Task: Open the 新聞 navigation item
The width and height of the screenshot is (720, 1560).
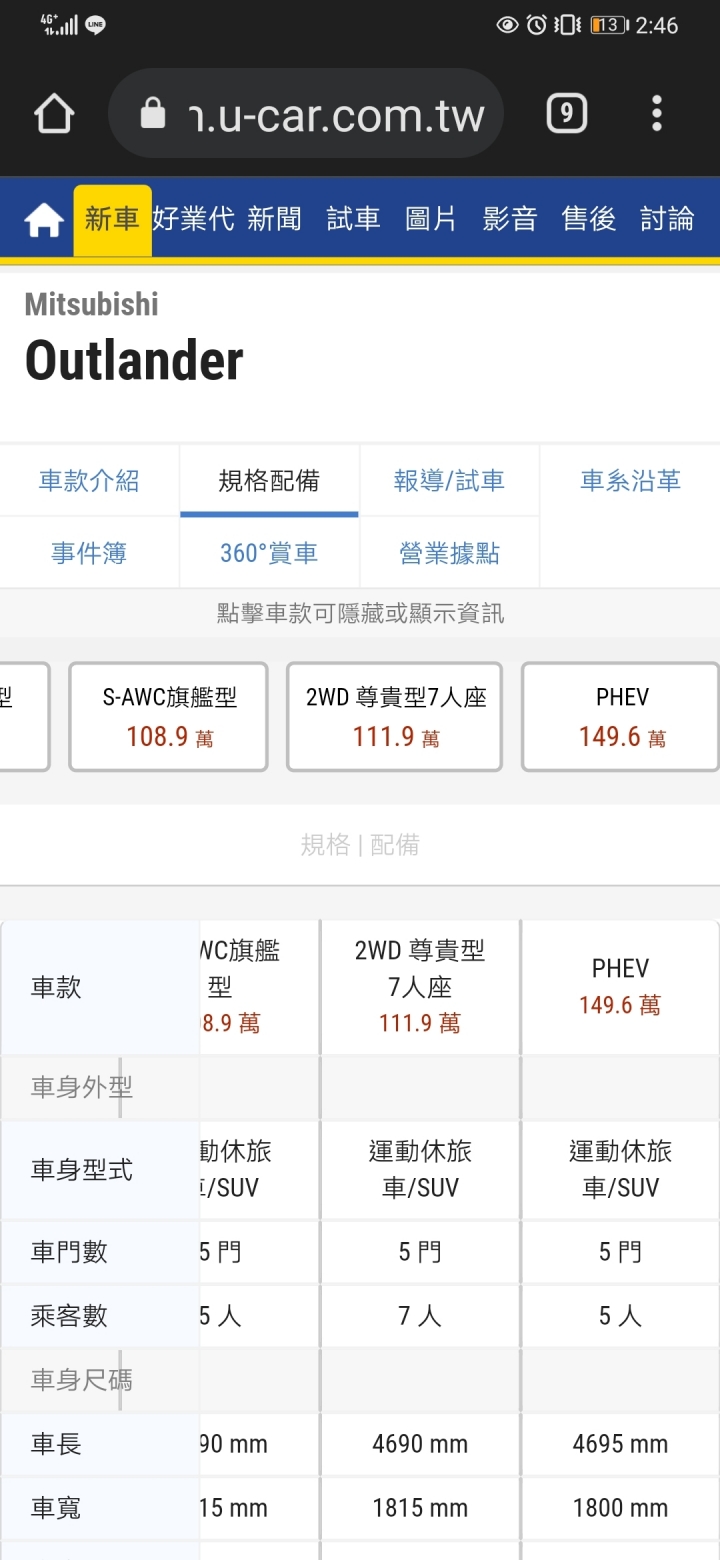Action: pos(274,219)
